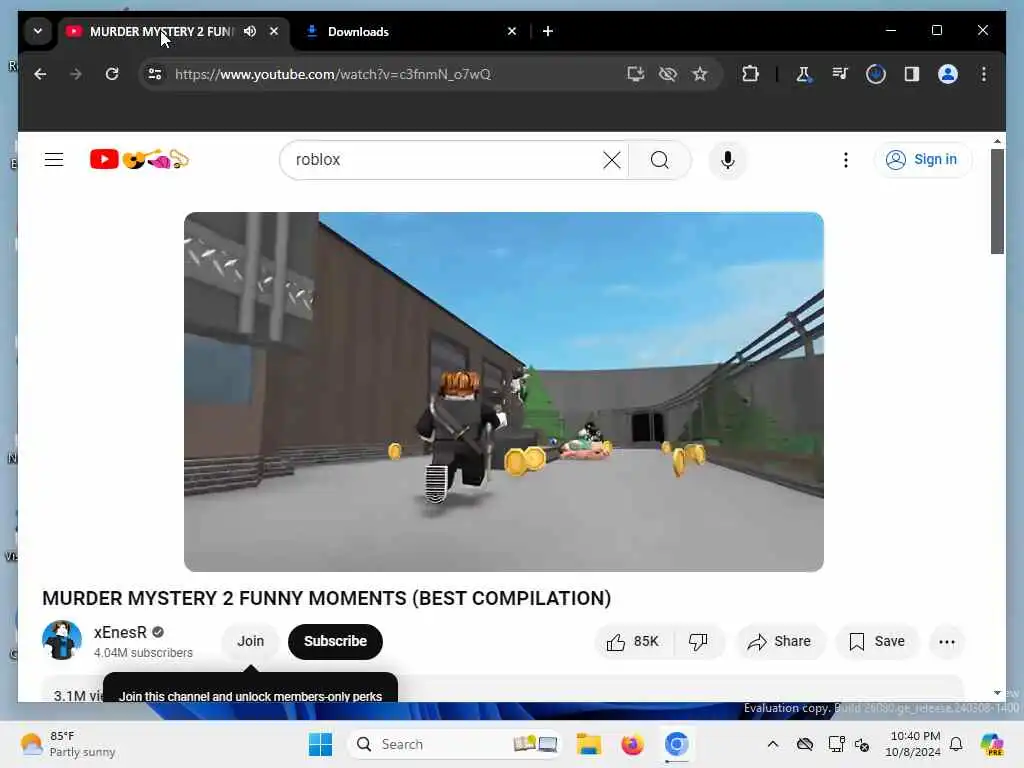The image size is (1024, 768).
Task: Open the weather widget showing 85°F
Action: tap(67, 744)
